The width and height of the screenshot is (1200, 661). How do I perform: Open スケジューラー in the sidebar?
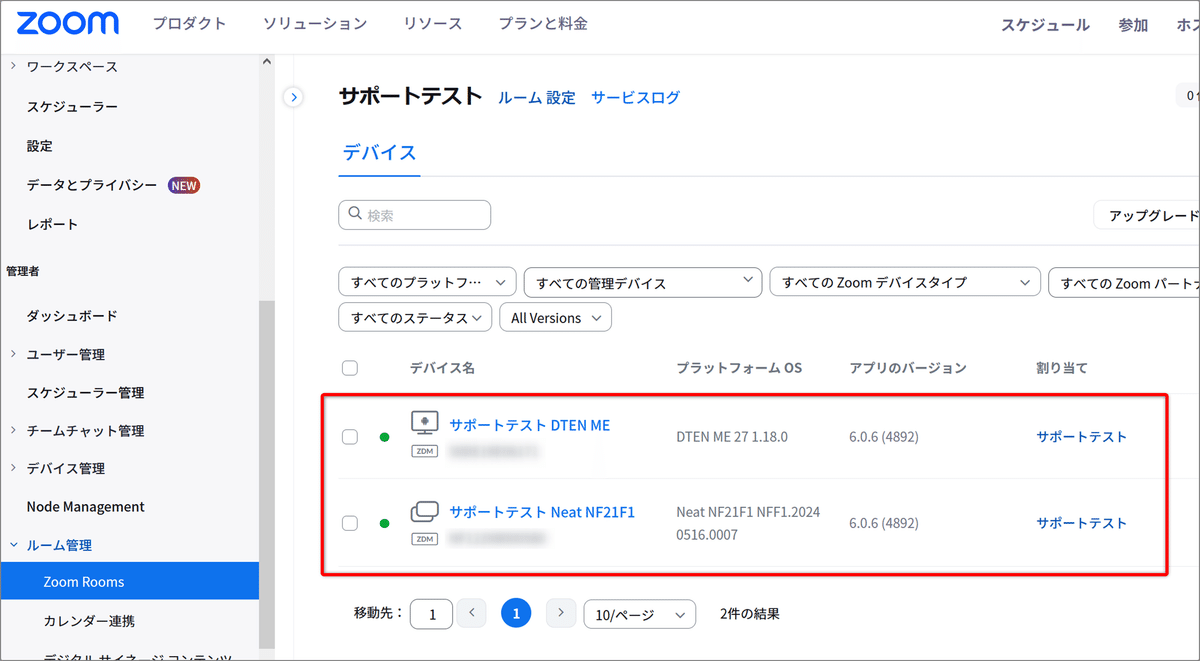point(72,106)
